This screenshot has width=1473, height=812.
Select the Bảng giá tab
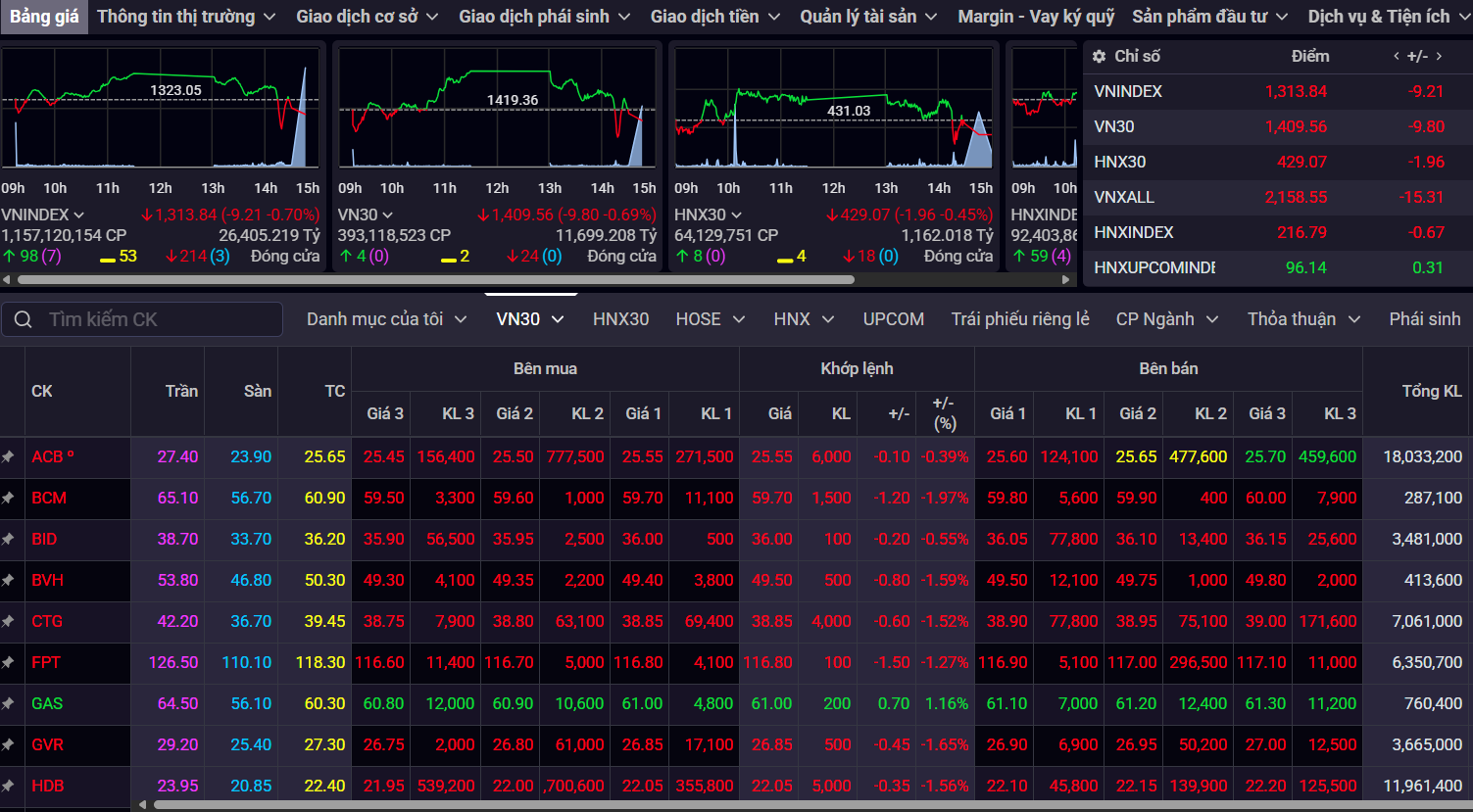(44, 17)
